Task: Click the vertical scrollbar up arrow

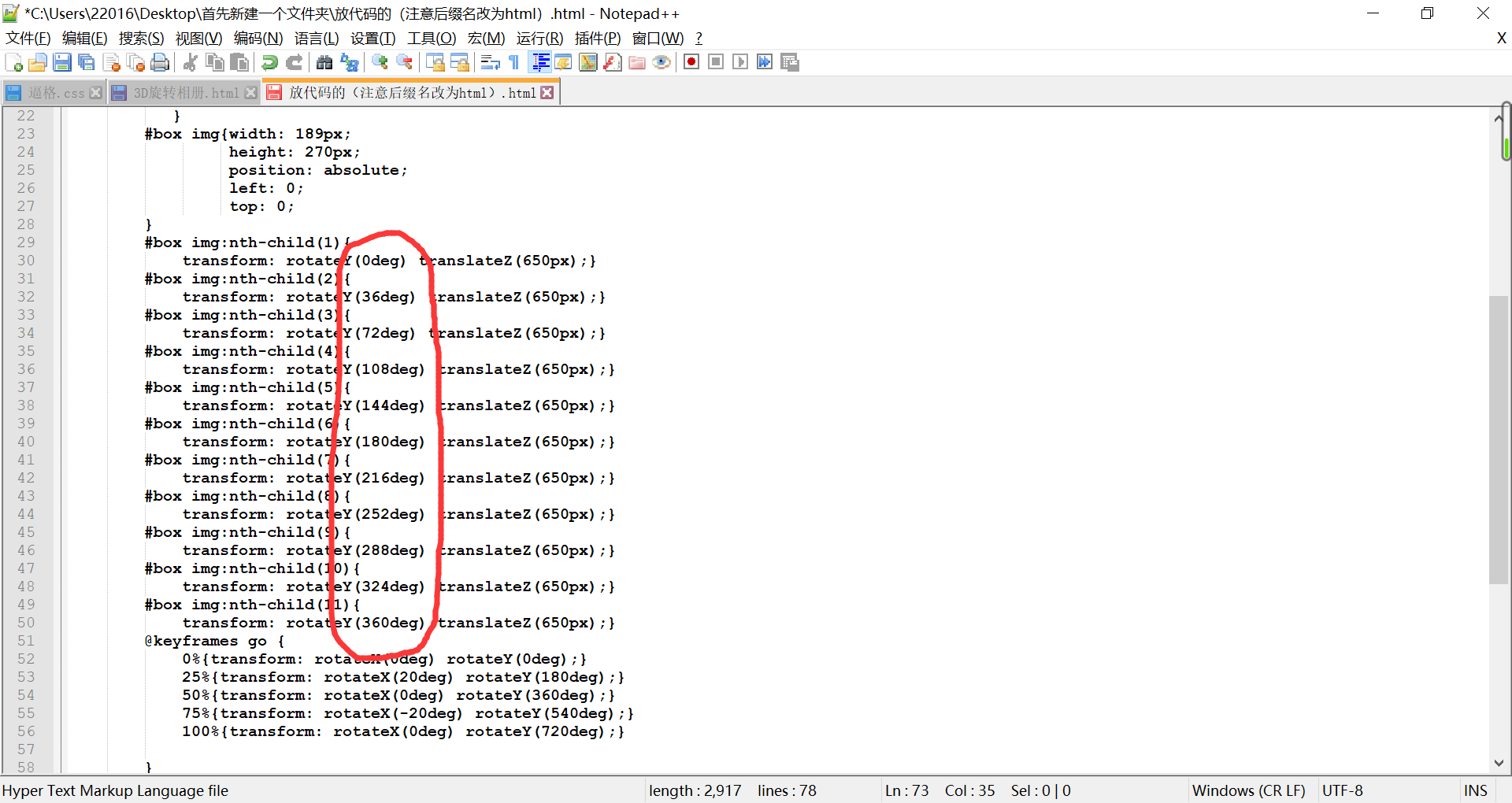Action: (1498, 118)
